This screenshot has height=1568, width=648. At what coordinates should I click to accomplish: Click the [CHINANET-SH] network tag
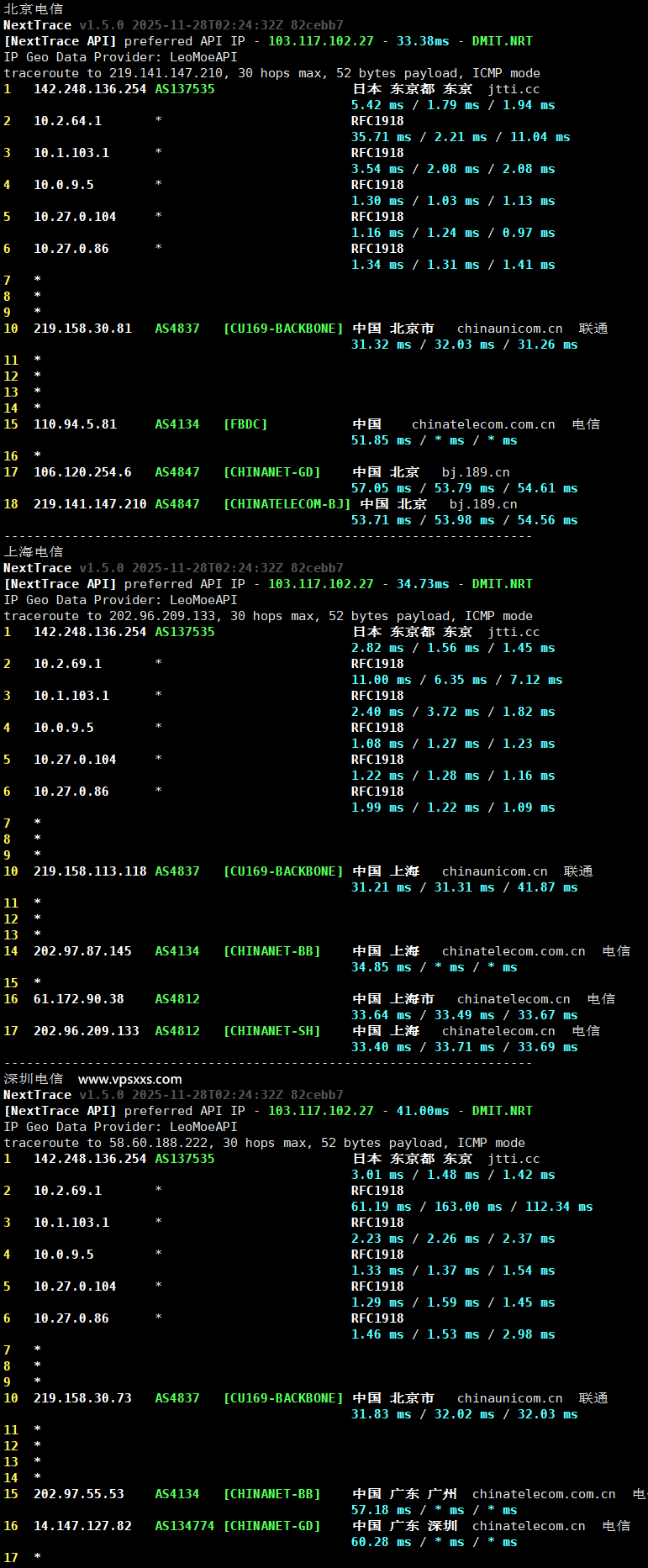tap(271, 1031)
